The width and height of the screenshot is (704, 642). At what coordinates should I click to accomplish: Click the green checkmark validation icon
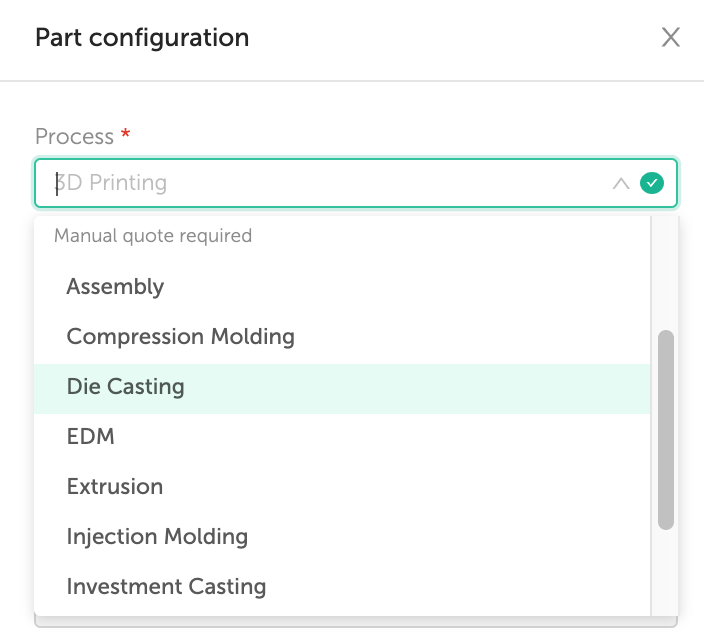click(651, 183)
